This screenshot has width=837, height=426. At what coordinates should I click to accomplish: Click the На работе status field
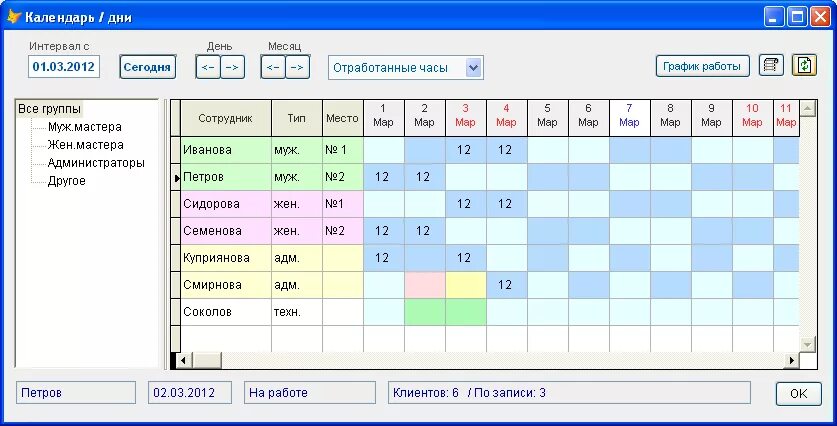coord(310,393)
